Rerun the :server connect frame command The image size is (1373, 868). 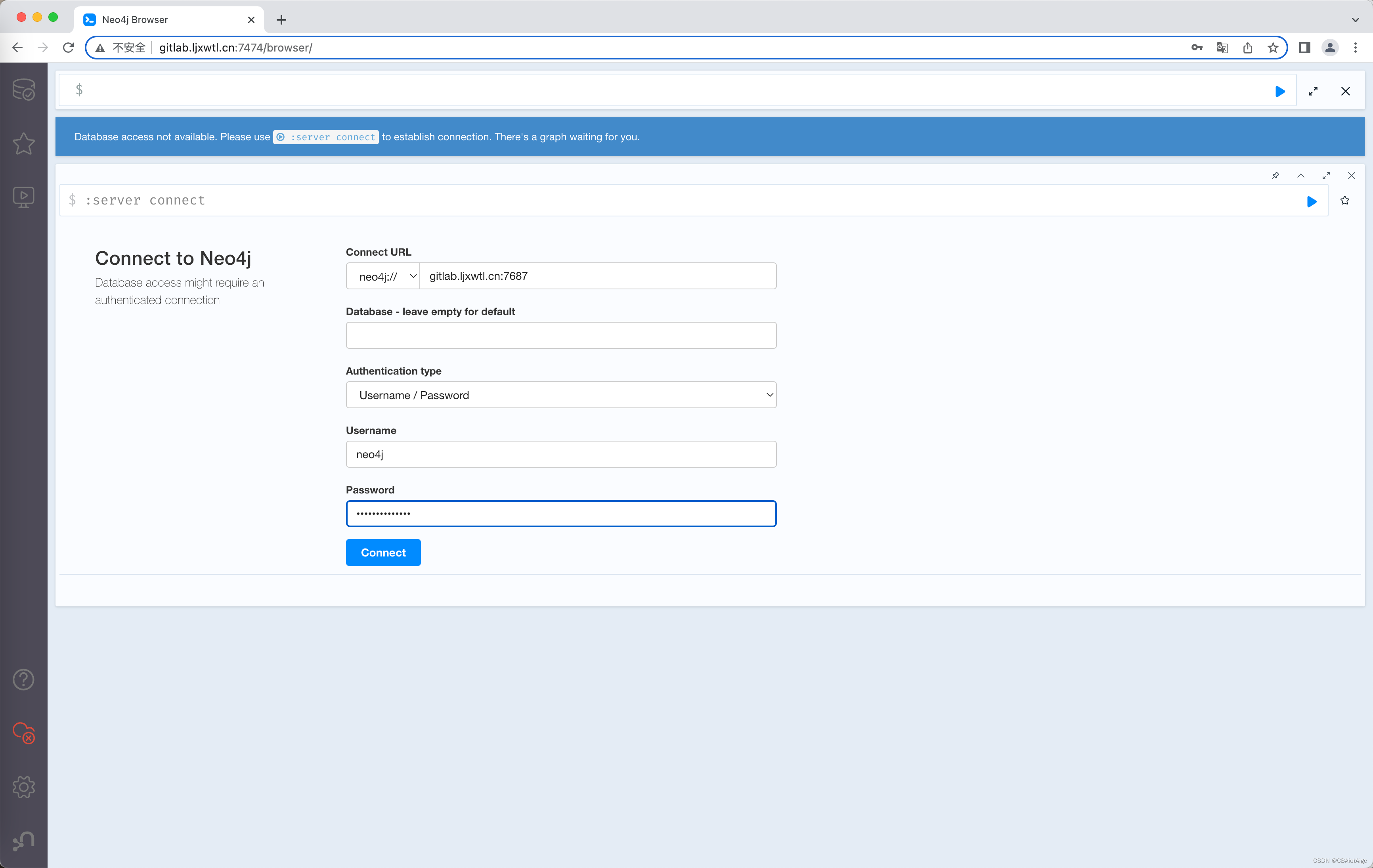click(x=1312, y=201)
